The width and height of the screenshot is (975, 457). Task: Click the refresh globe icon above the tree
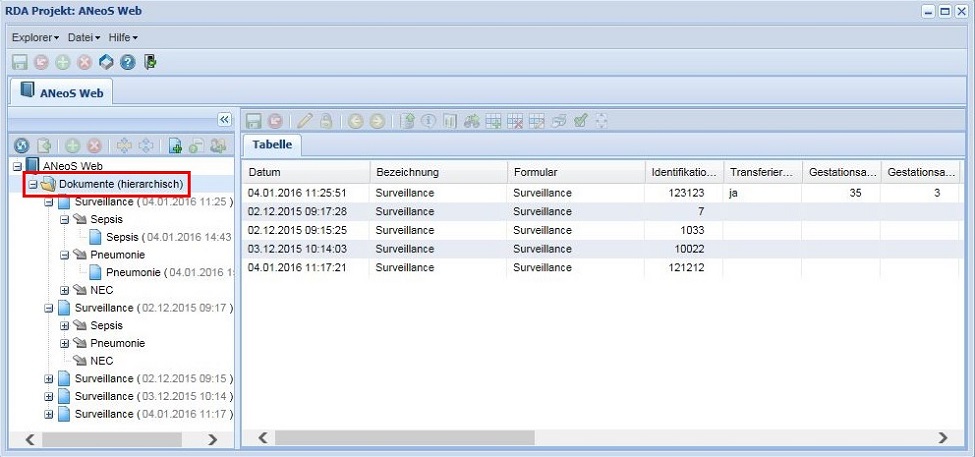point(20,146)
